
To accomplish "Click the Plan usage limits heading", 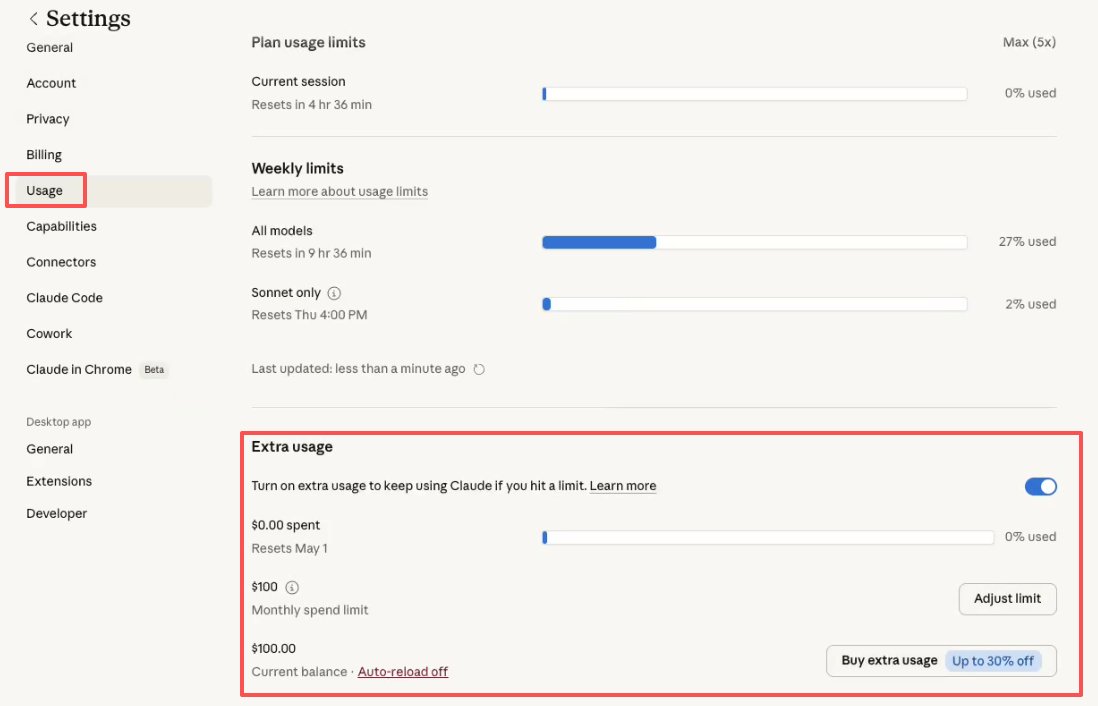I will point(308,43).
